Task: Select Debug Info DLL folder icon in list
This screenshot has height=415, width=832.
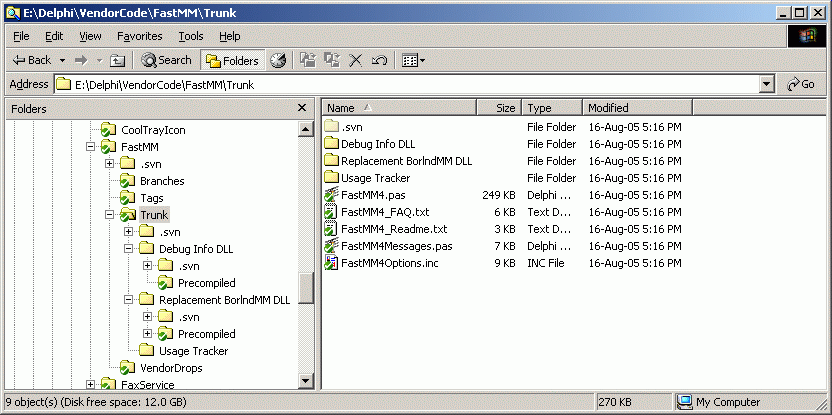Action: pos(331,144)
